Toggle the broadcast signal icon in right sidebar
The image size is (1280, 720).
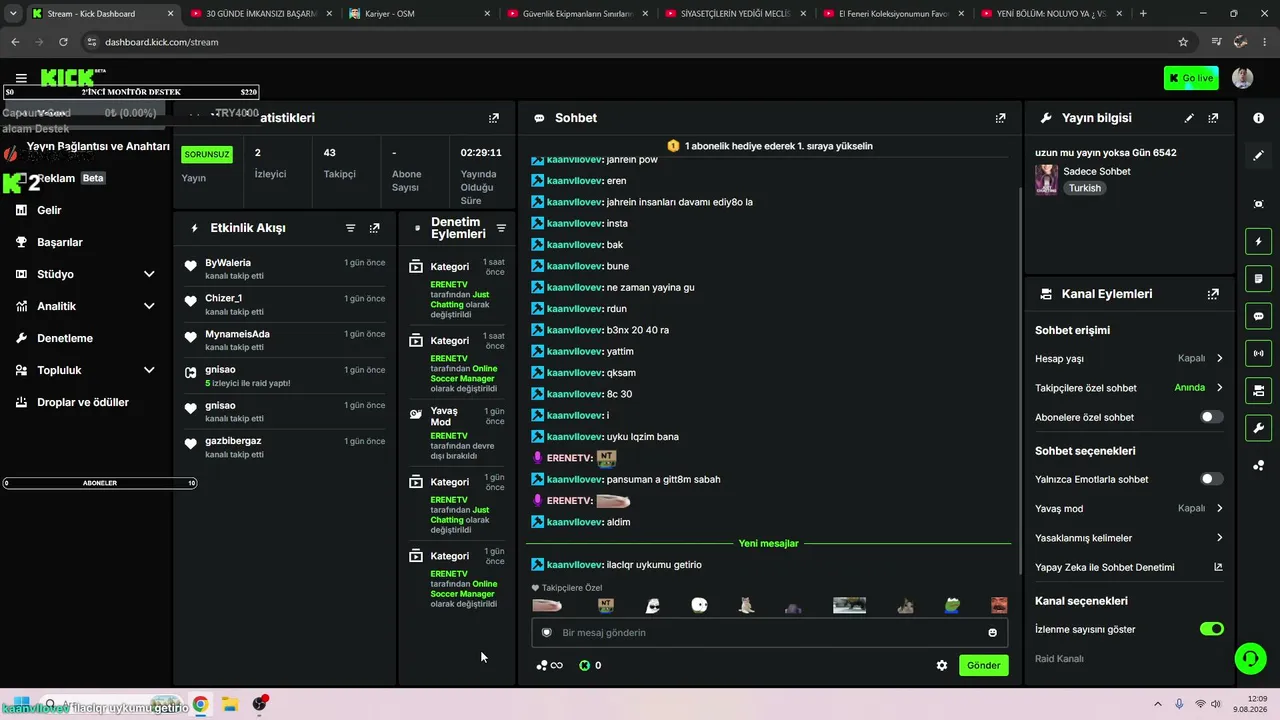(x=1258, y=353)
